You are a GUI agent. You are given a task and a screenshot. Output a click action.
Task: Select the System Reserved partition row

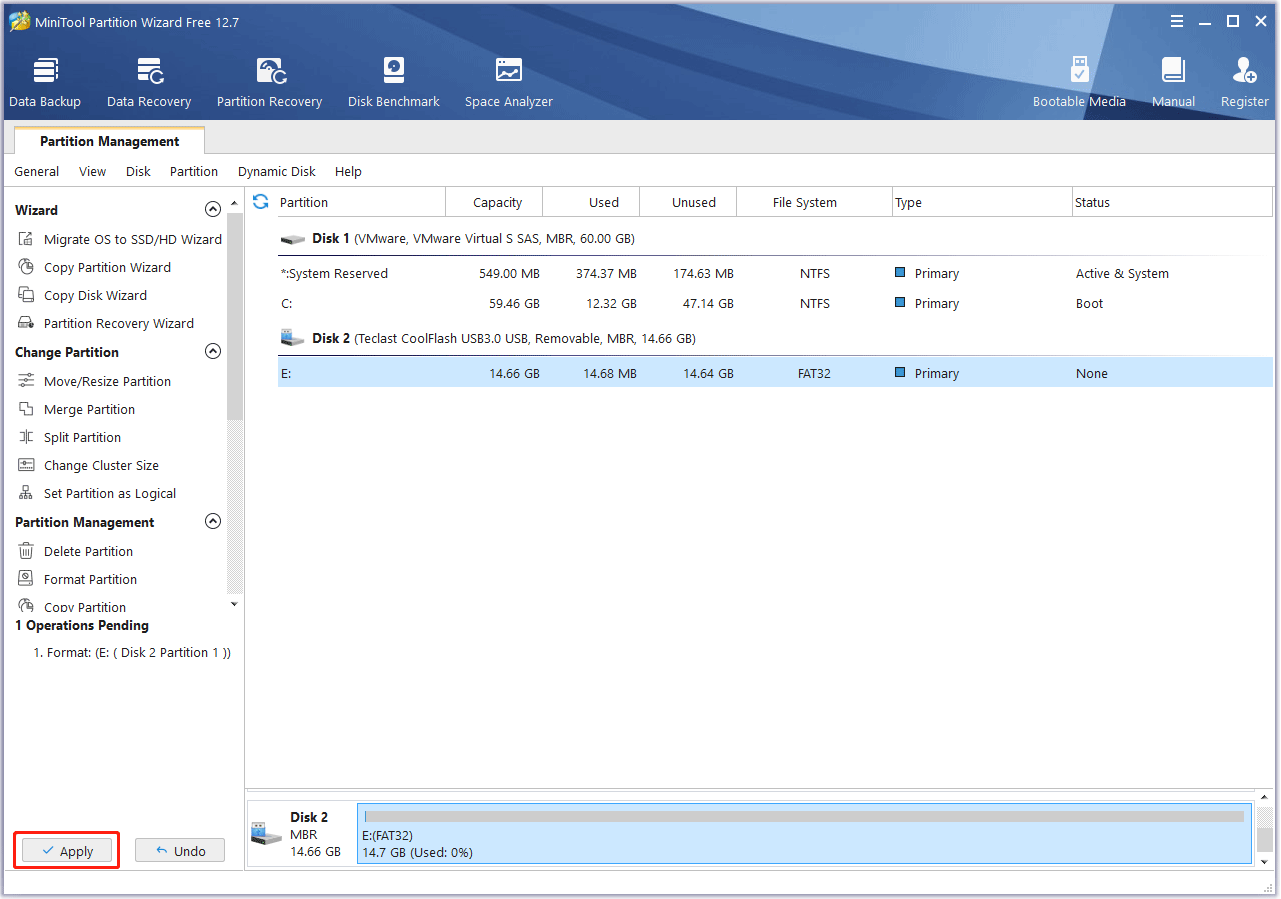point(775,273)
